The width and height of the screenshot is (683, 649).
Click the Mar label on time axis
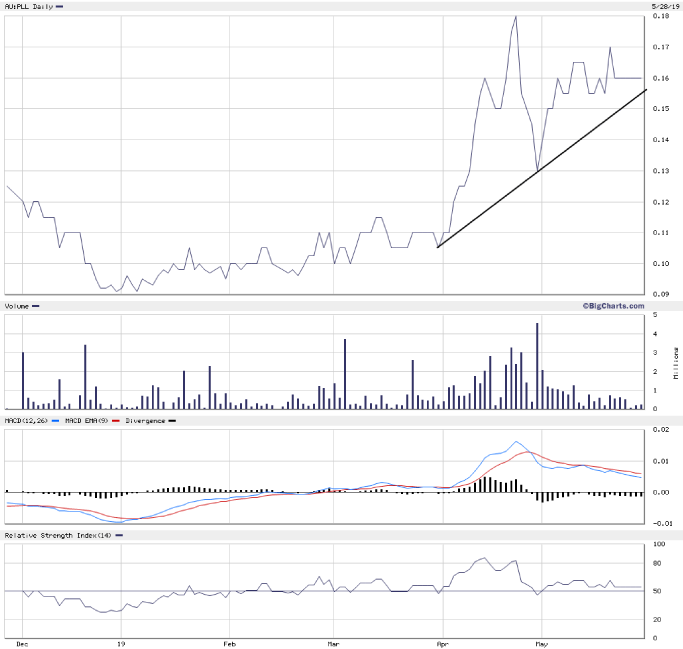point(334,644)
